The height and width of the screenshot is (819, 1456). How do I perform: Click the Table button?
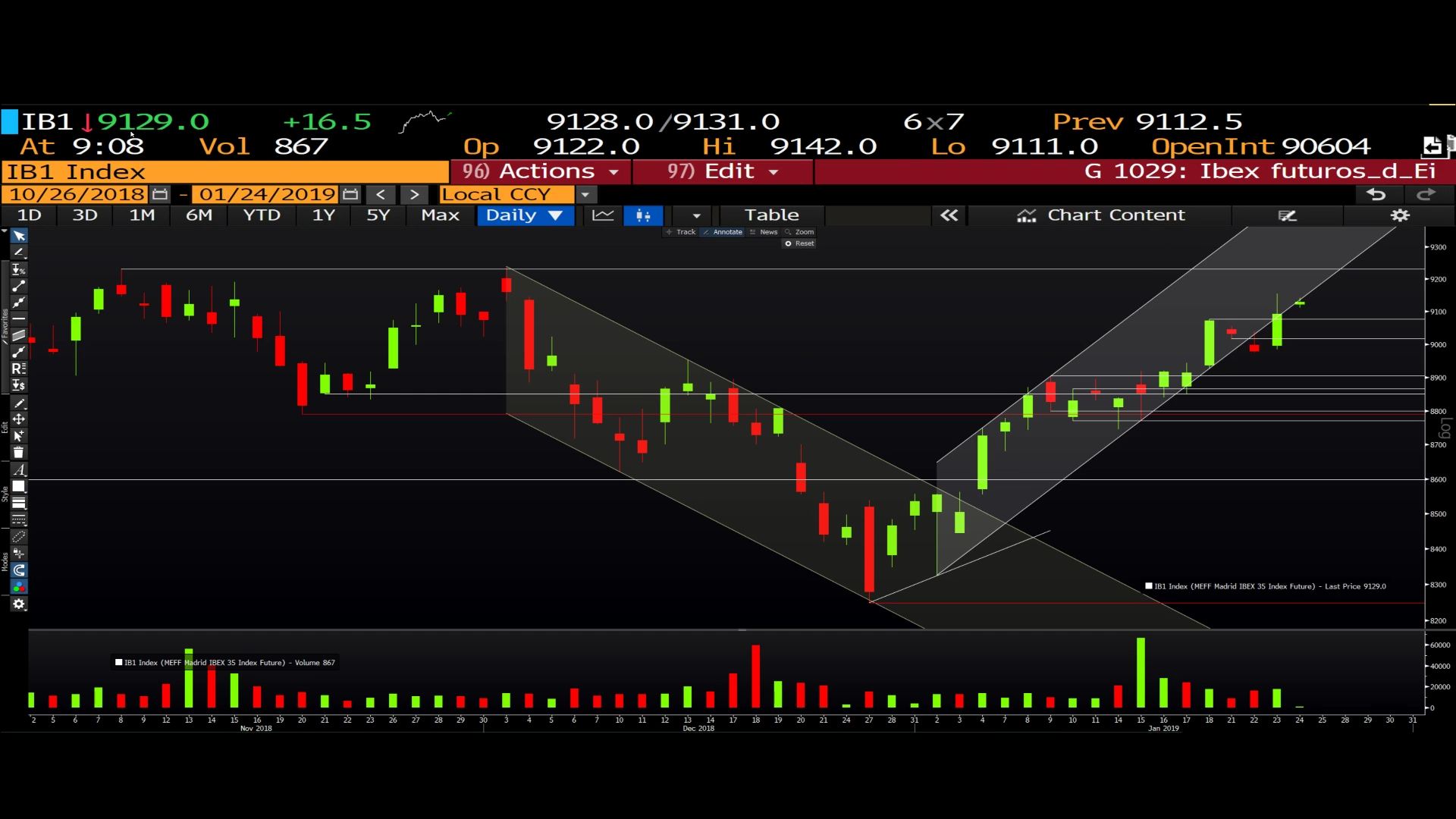[771, 215]
